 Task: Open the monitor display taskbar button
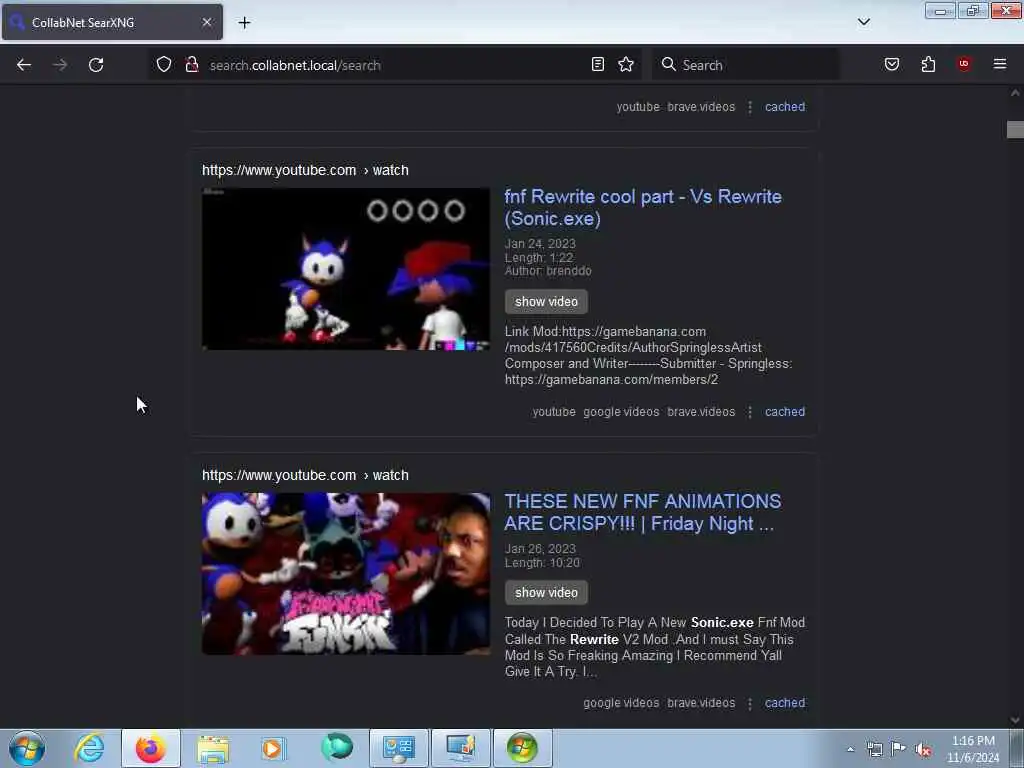[x=460, y=748]
